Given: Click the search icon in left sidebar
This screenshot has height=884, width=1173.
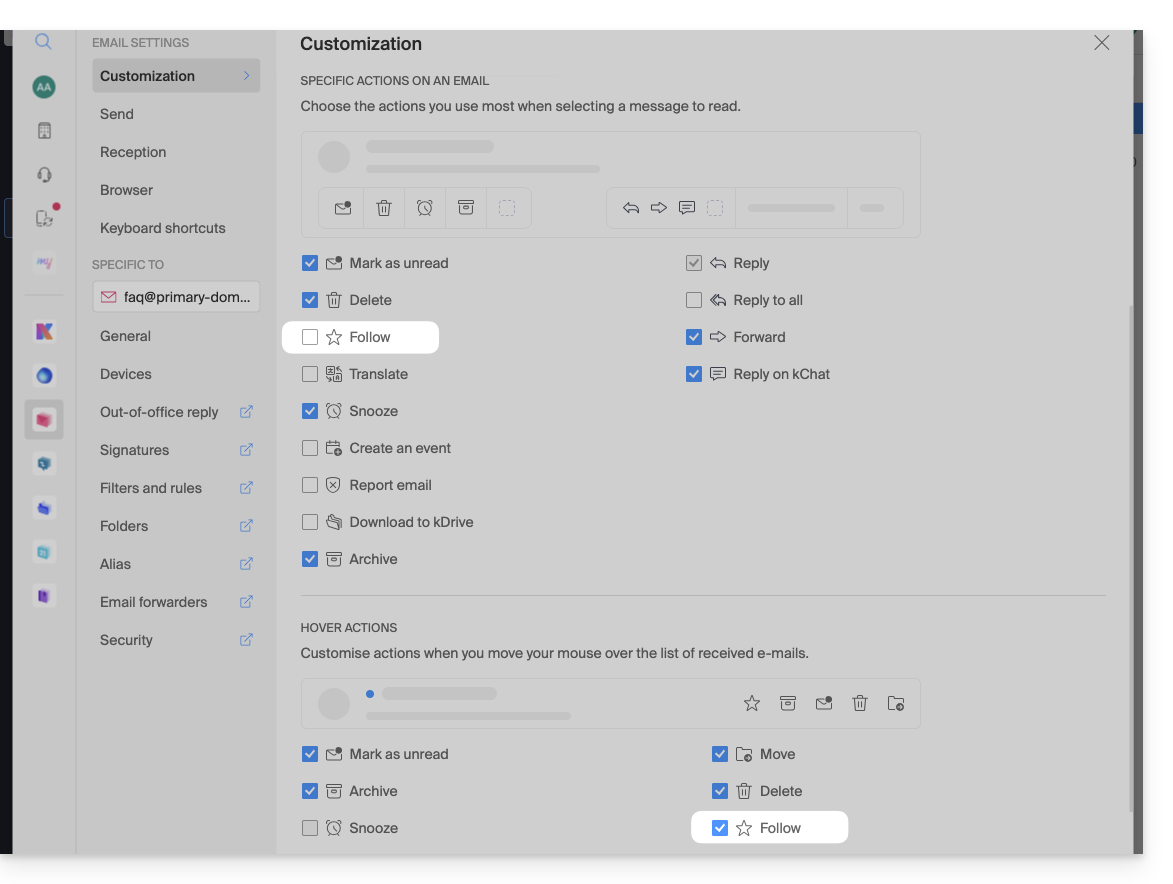Looking at the screenshot, I should point(43,42).
